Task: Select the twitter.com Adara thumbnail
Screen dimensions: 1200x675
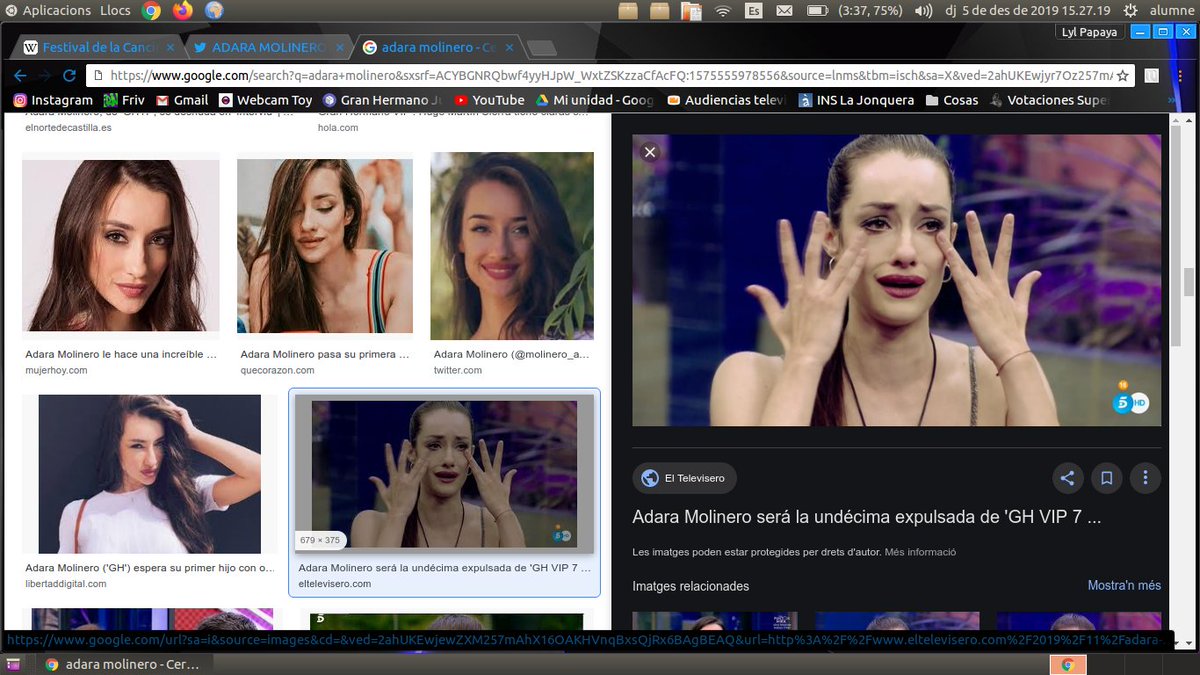Action: coord(512,246)
